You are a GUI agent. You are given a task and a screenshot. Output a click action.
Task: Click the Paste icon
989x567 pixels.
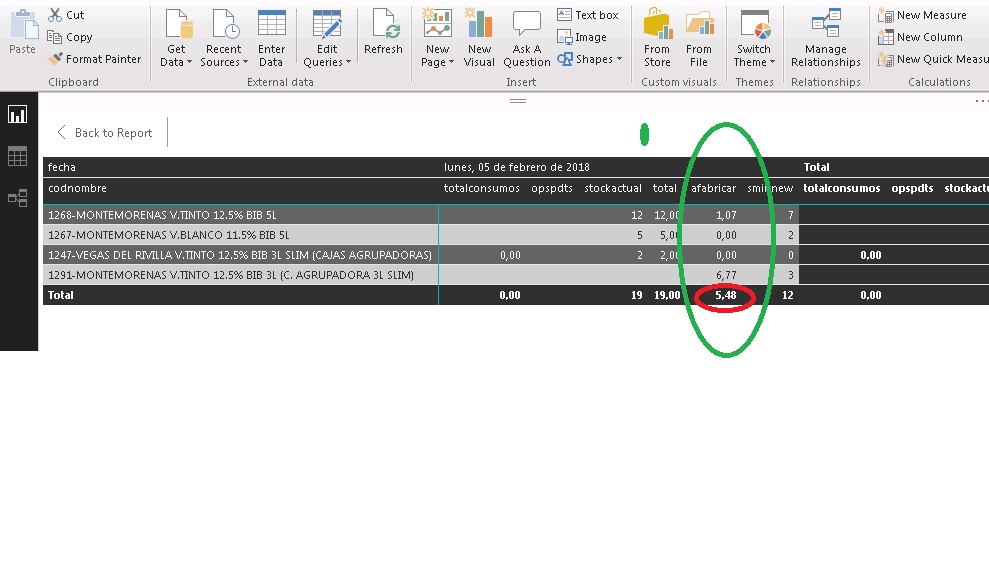point(23,25)
